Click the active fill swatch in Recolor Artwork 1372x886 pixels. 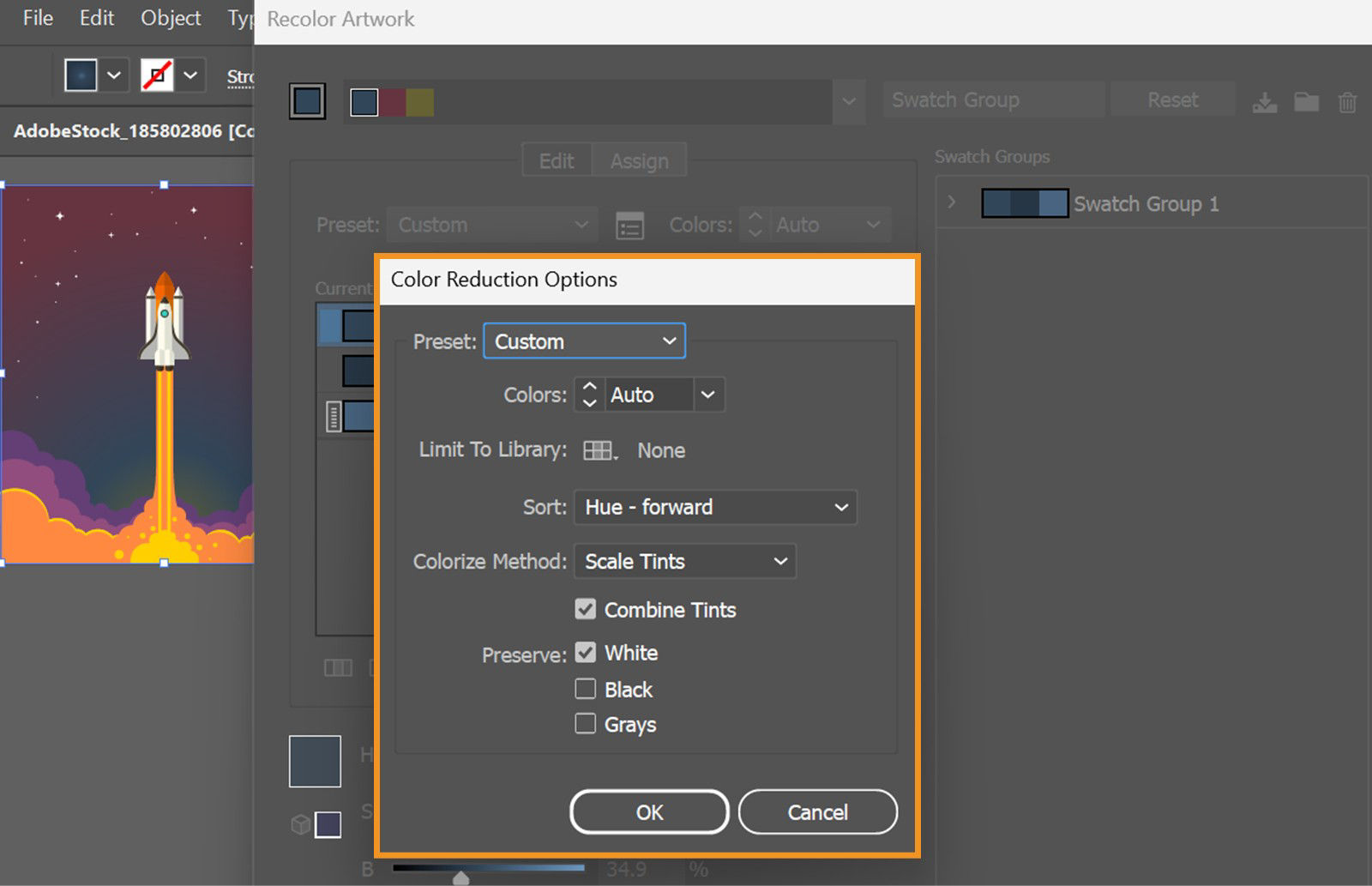coord(306,100)
